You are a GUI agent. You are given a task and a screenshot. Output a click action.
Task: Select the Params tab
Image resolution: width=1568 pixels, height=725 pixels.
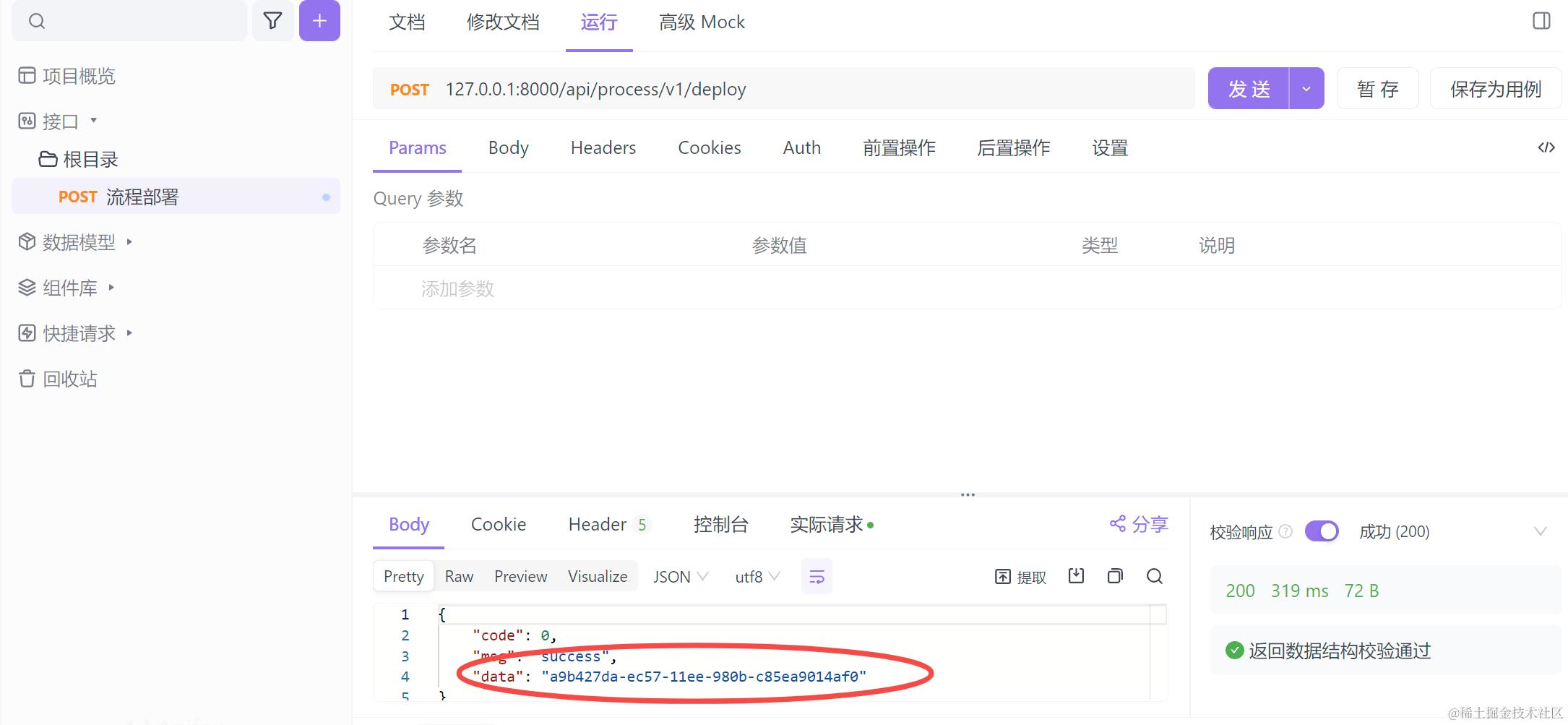[x=418, y=147]
